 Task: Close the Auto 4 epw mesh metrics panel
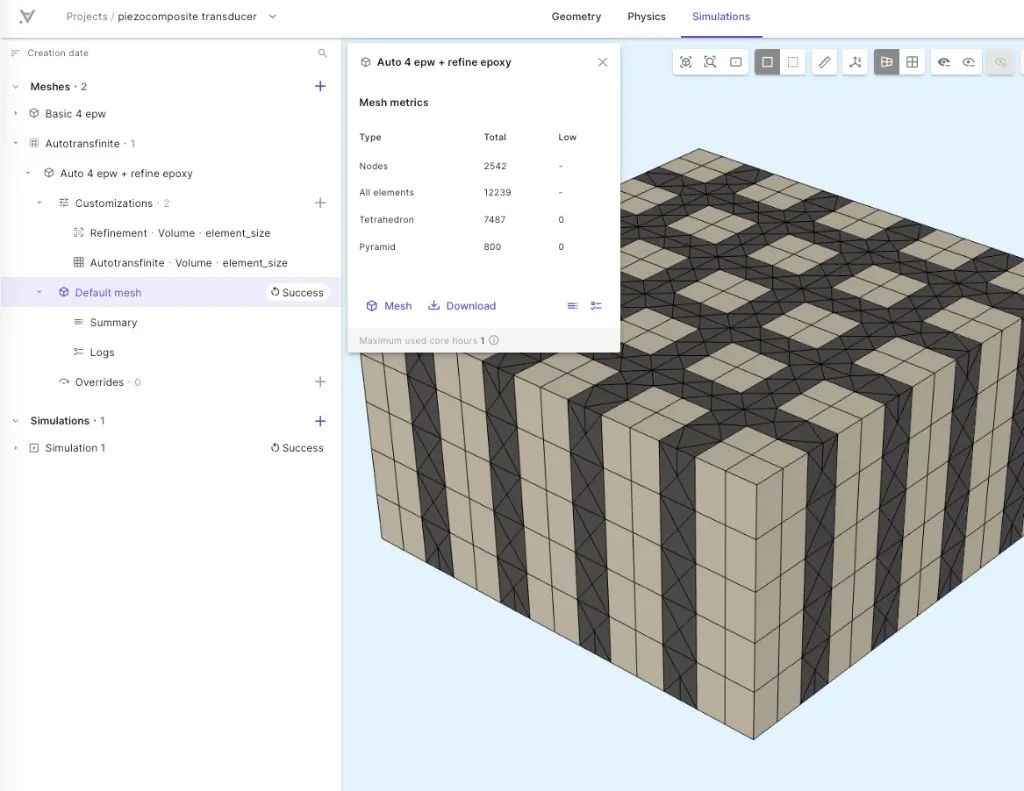[x=602, y=62]
